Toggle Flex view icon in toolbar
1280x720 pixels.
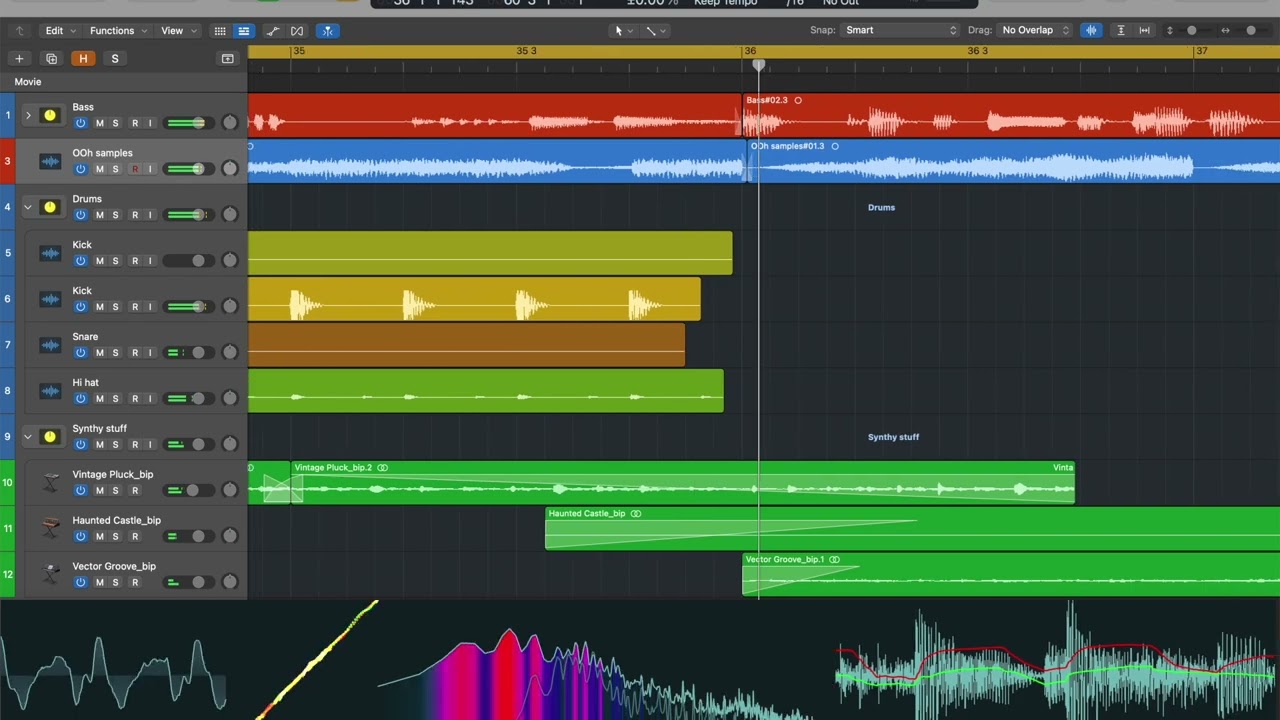[x=297, y=31]
